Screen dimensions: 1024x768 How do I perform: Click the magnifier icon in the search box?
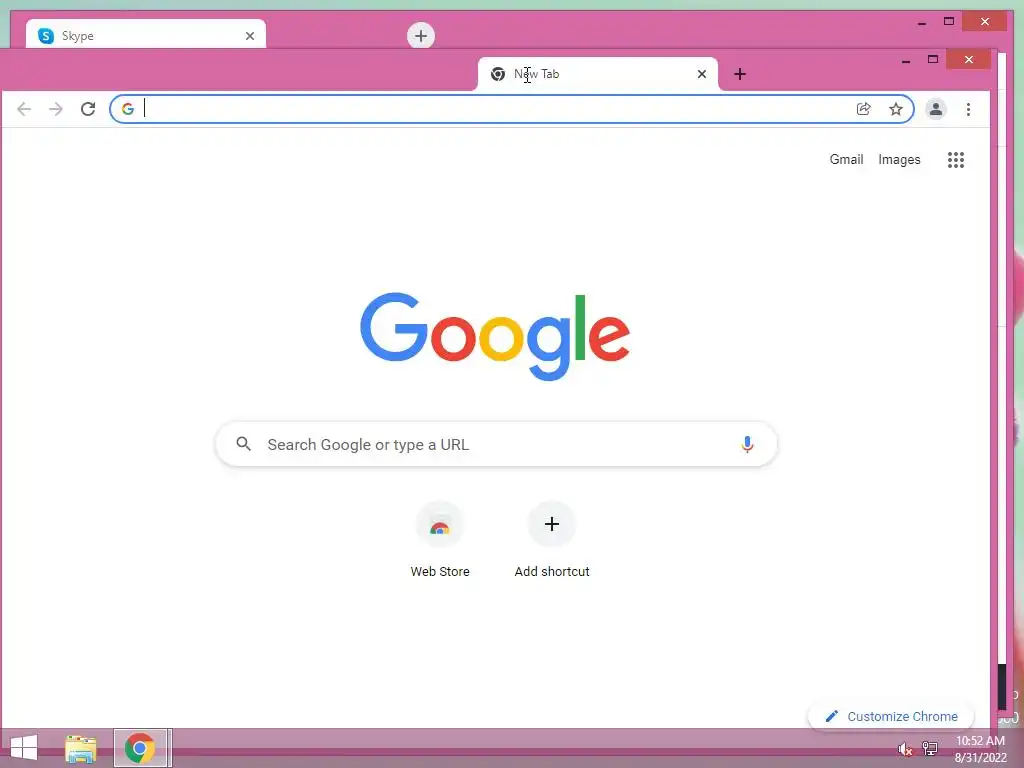click(244, 444)
